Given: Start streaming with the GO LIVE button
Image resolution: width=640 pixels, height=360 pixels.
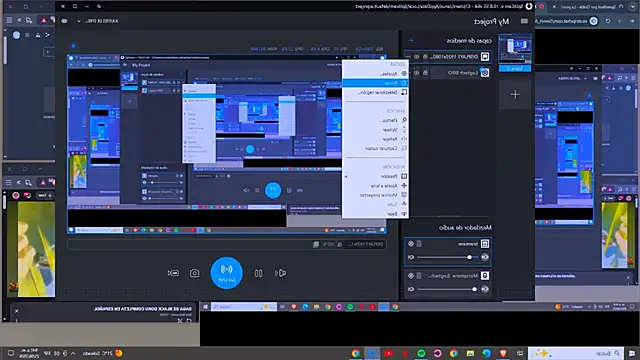Looking at the screenshot, I should [x=227, y=273].
